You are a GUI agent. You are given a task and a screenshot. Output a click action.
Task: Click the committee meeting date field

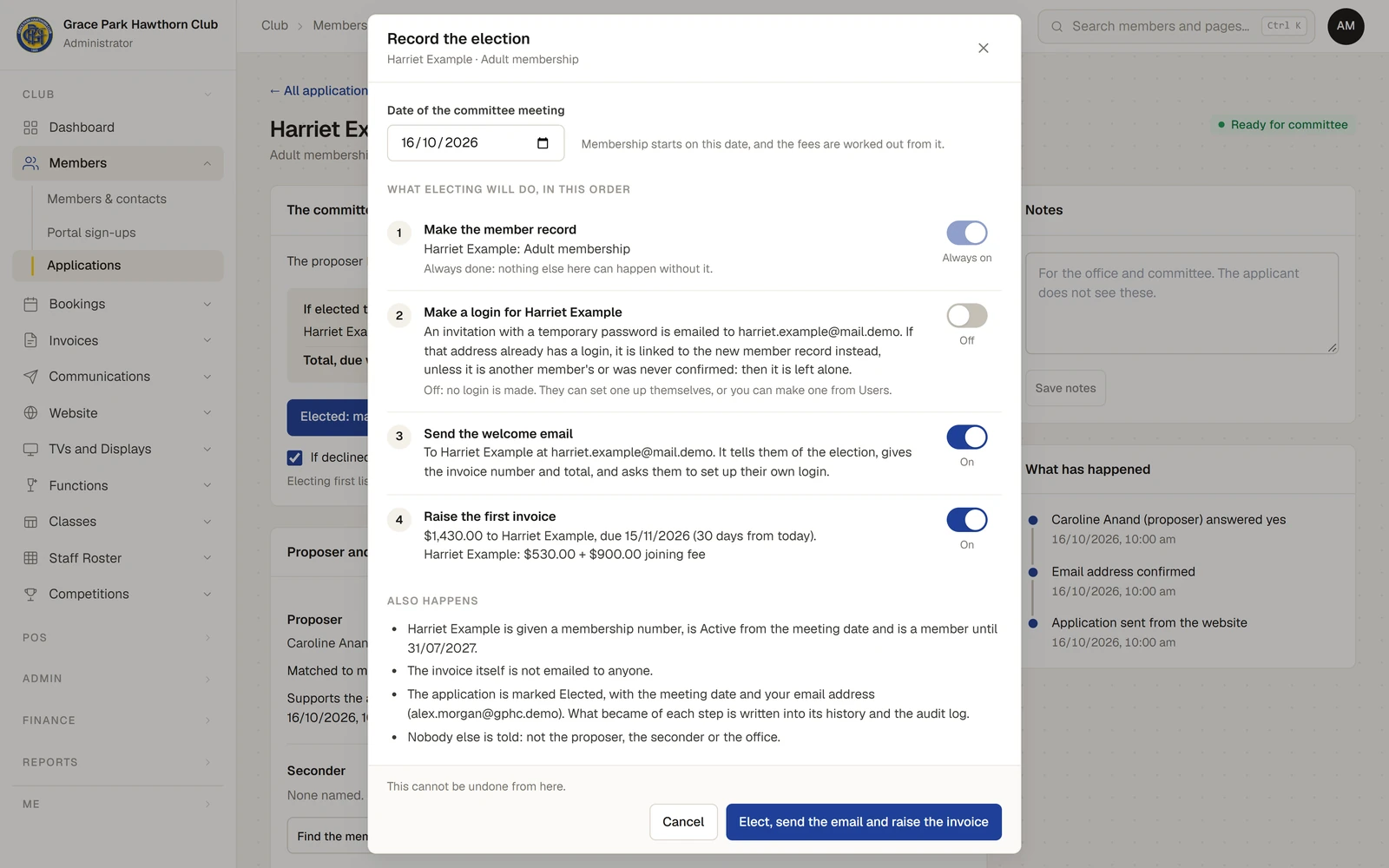[x=476, y=143]
